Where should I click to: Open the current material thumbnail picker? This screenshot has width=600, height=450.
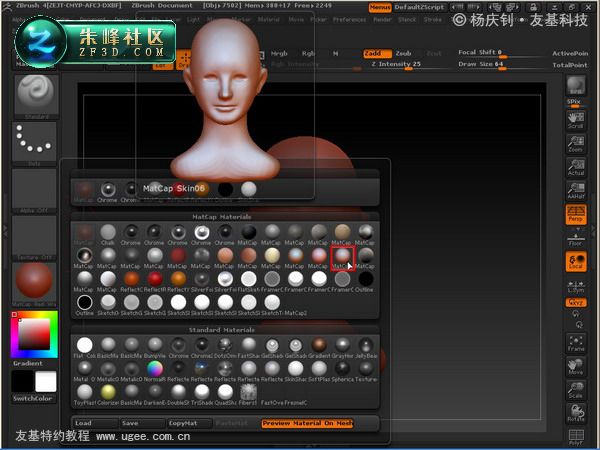(x=34, y=285)
